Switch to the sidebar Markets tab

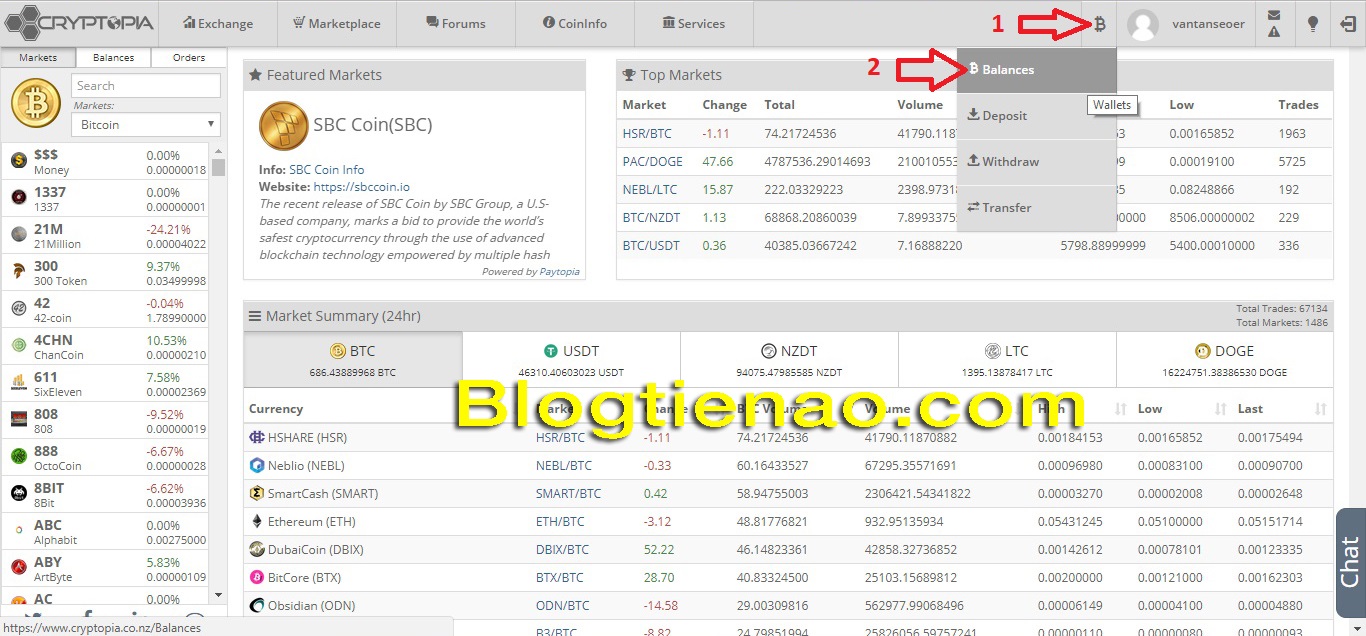click(38, 58)
